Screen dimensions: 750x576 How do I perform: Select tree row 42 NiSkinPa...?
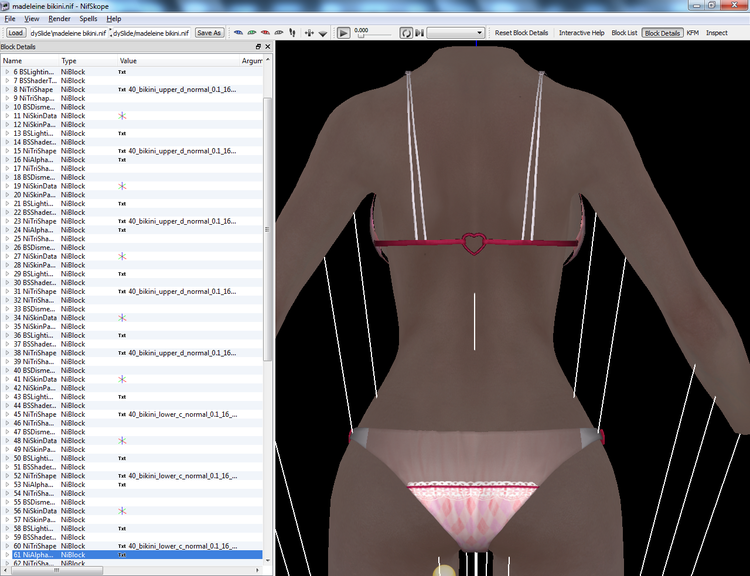pyautogui.click(x=132, y=388)
